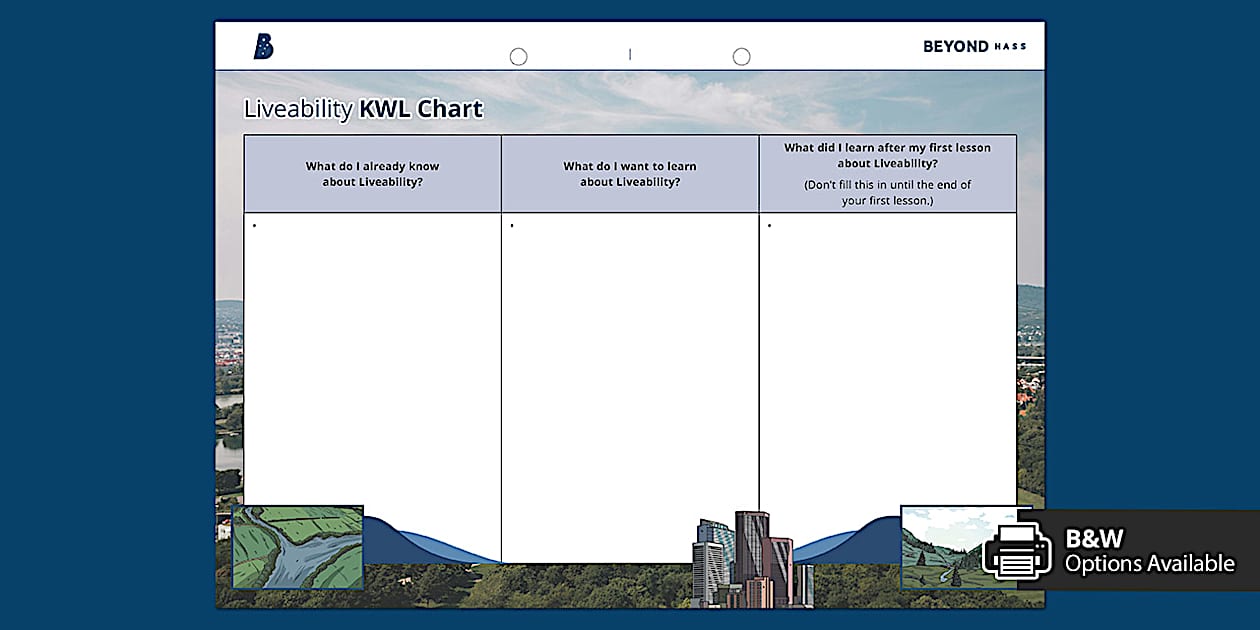Click the center fold mark at page top
This screenshot has height=630, width=1260.
[x=630, y=55]
